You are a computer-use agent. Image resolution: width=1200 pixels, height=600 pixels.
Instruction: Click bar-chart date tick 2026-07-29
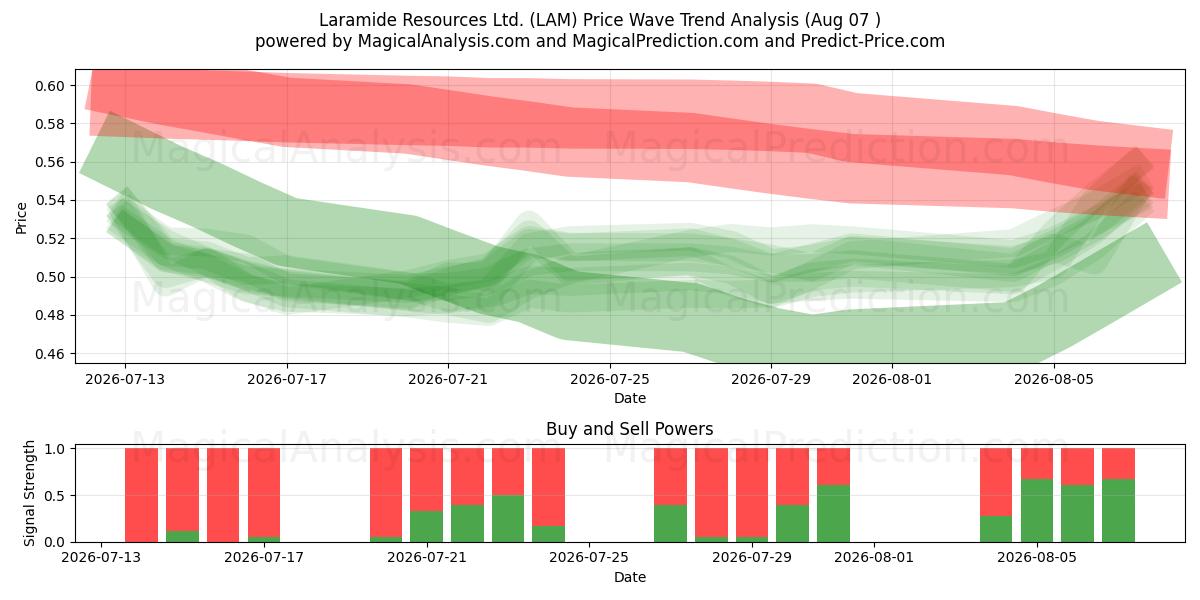tap(752, 558)
